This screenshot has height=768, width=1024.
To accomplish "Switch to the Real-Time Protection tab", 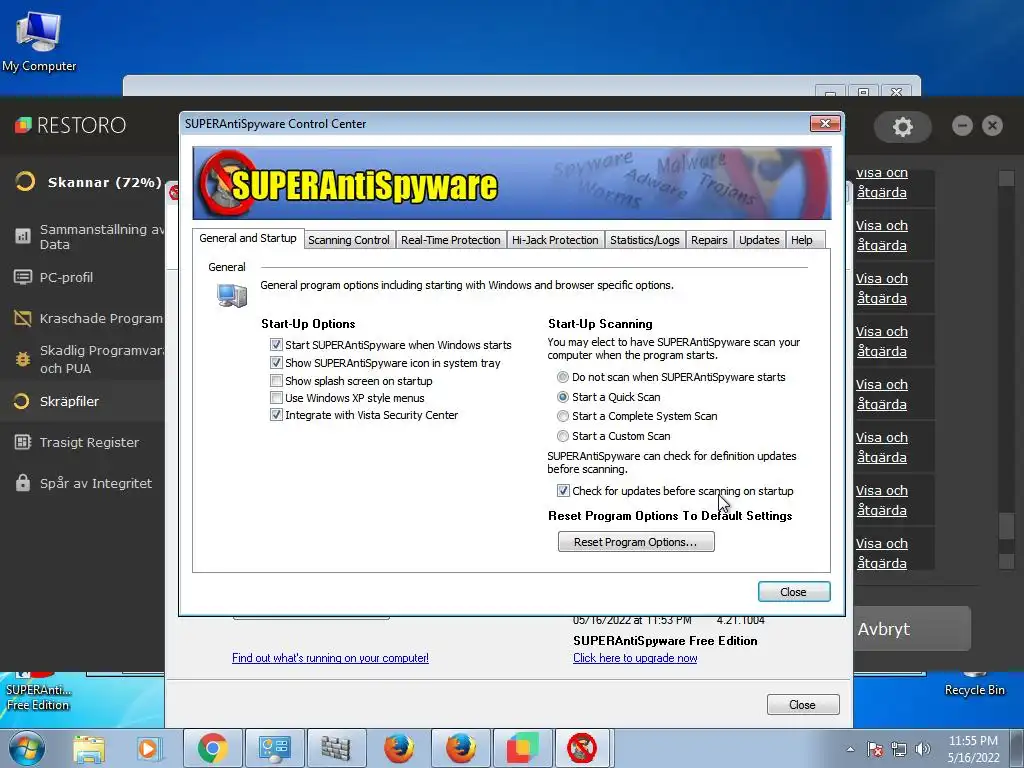I will pyautogui.click(x=451, y=240).
